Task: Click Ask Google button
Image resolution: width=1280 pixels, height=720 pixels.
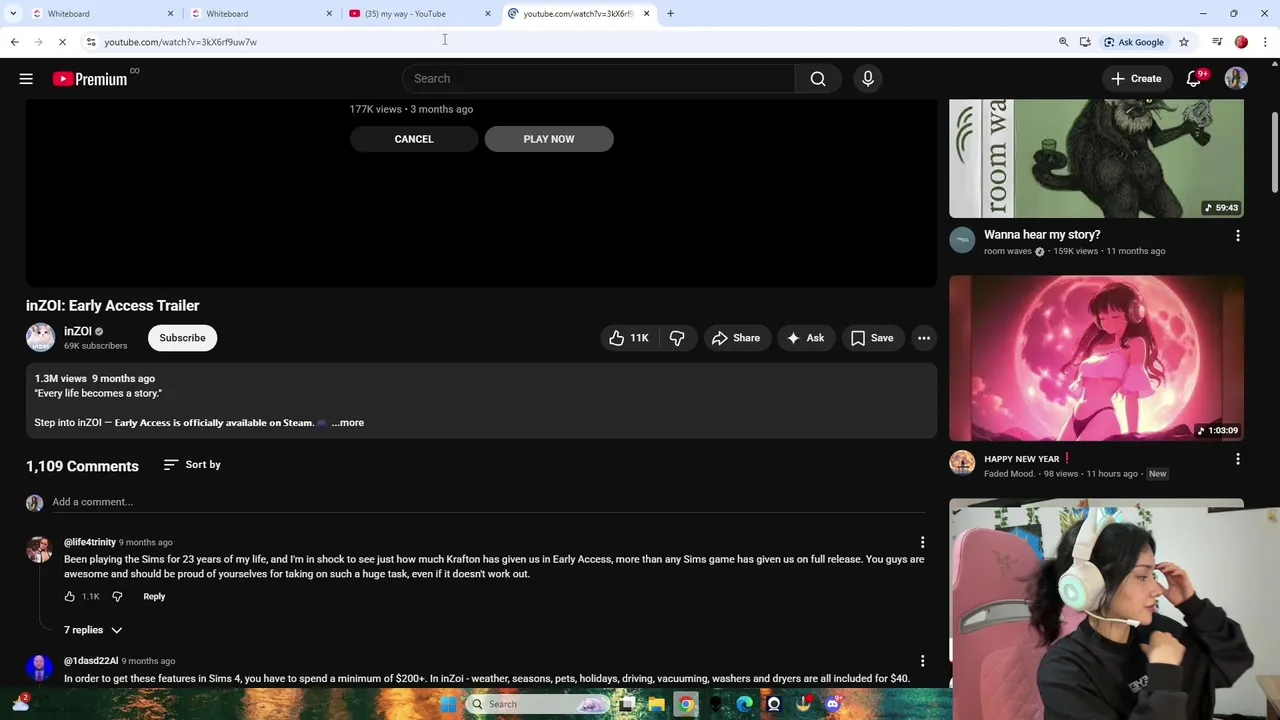Action: click(x=1134, y=42)
